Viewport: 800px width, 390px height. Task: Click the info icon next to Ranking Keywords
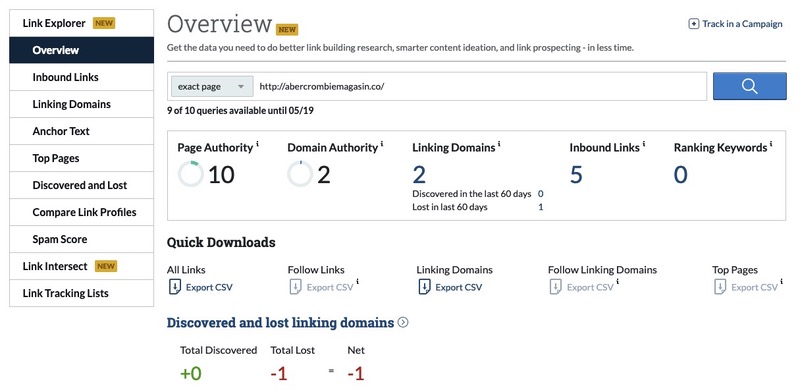pos(771,144)
